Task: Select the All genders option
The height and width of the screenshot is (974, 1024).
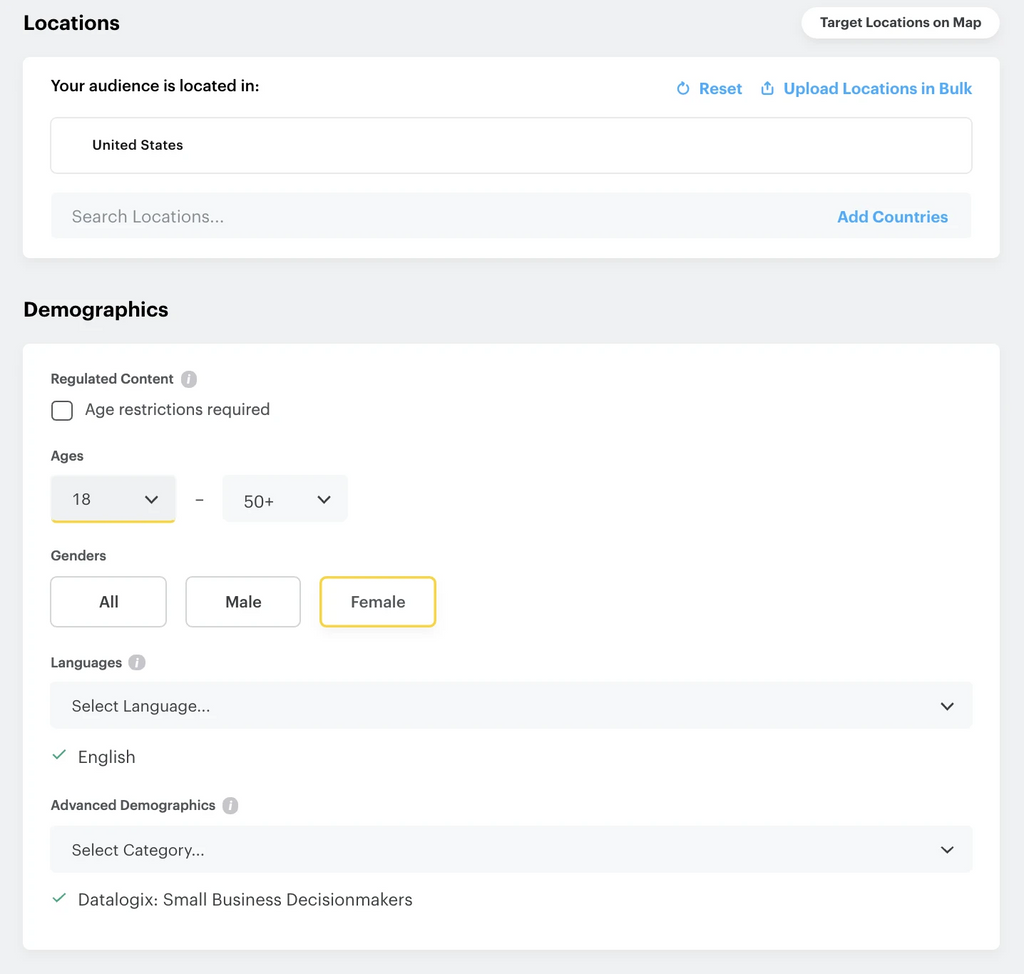Action: coord(108,602)
